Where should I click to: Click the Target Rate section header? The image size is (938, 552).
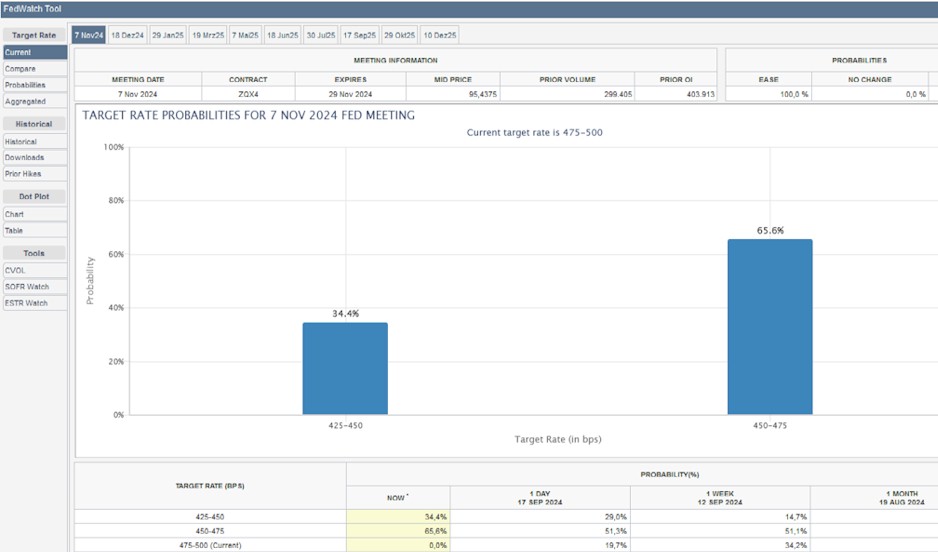[34, 35]
